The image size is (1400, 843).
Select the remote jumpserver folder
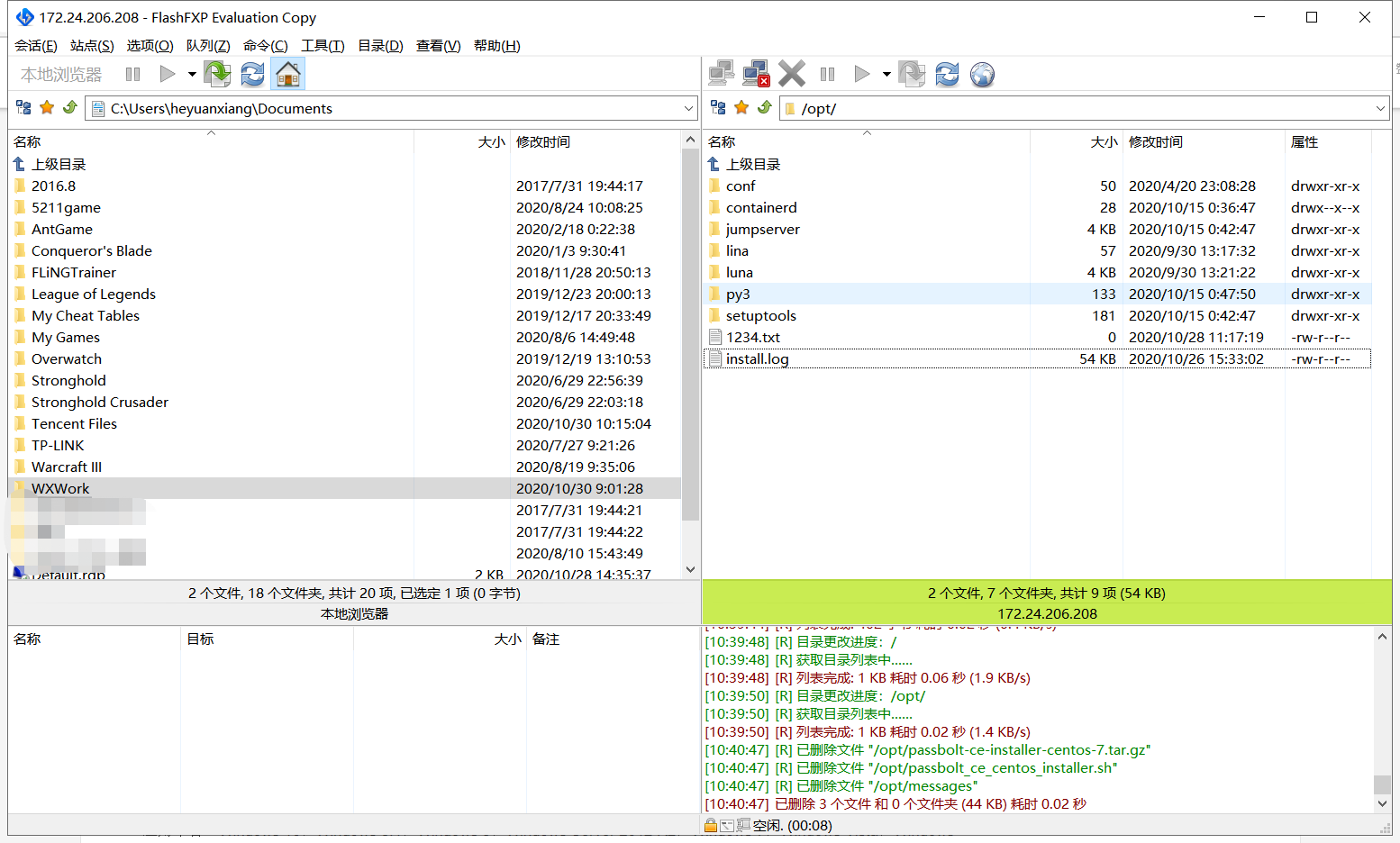click(1037, 229)
